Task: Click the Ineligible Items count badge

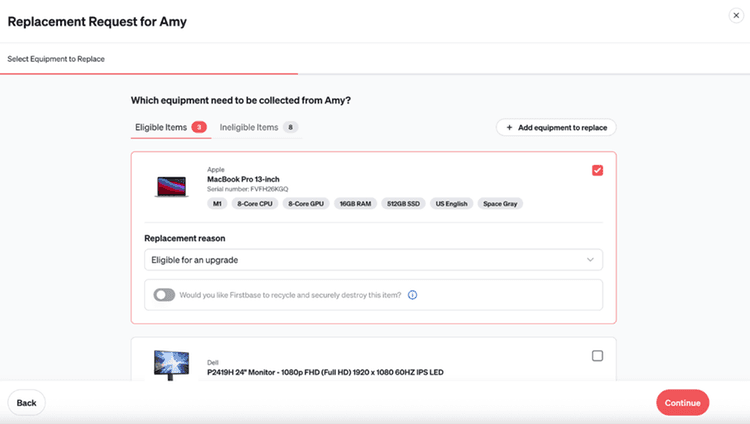Action: tap(290, 127)
